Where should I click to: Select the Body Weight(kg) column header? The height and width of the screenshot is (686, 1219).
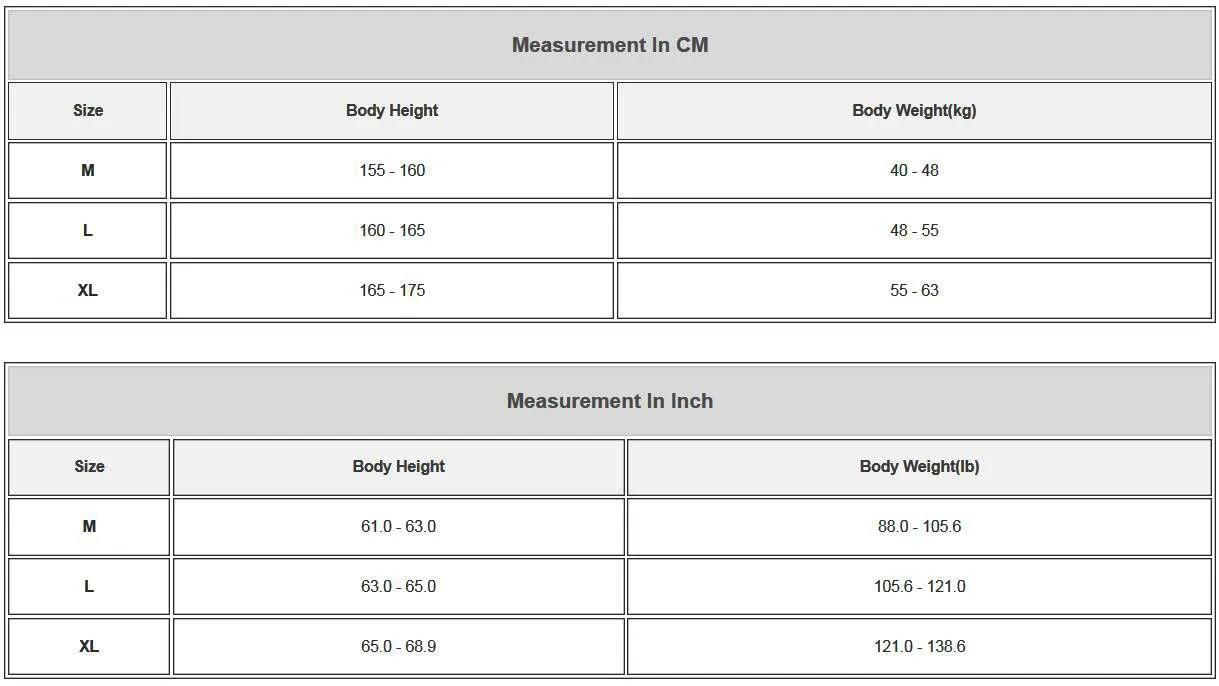click(x=914, y=110)
